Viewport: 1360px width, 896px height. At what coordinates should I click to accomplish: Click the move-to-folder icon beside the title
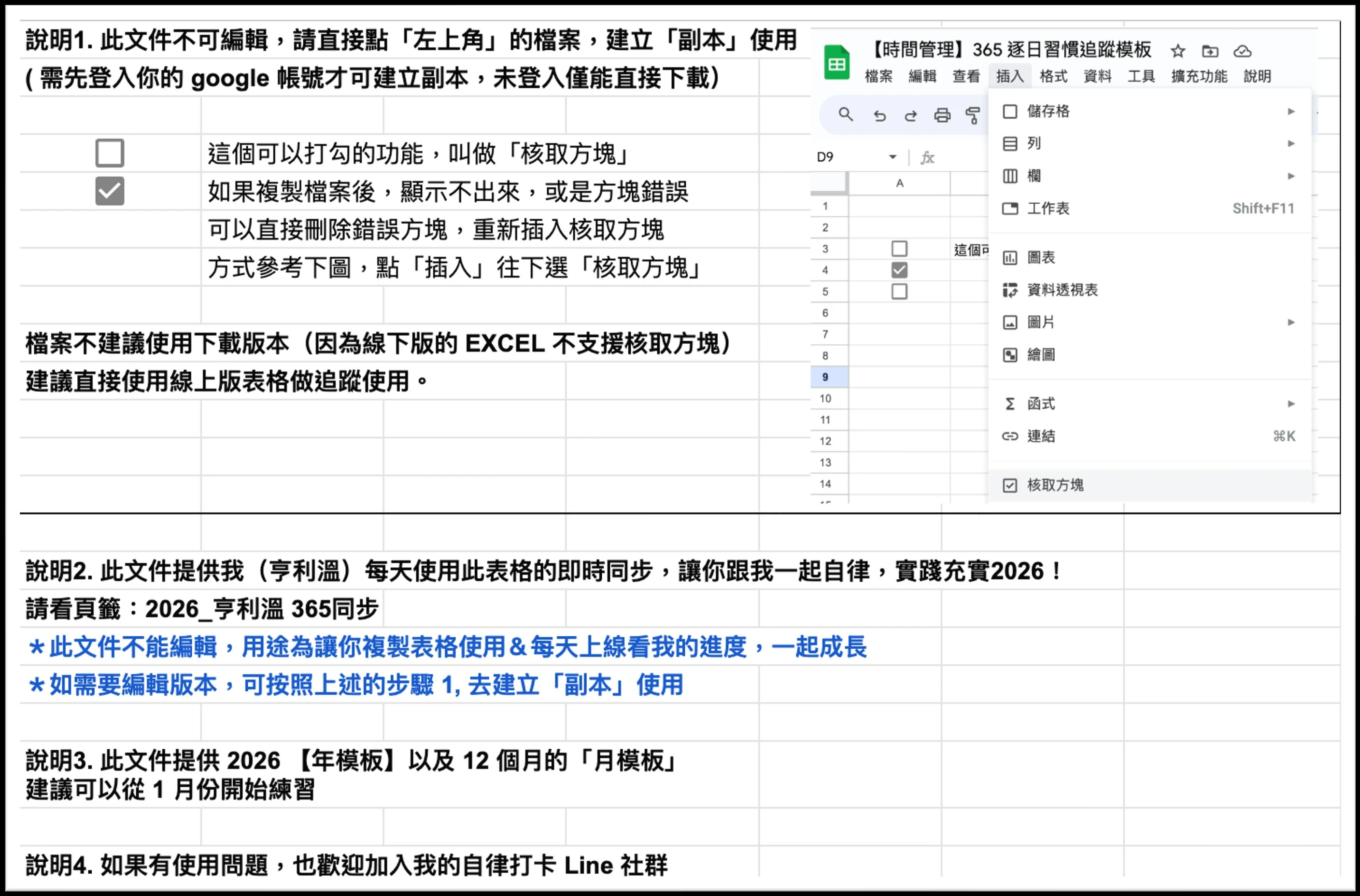(x=1210, y=52)
